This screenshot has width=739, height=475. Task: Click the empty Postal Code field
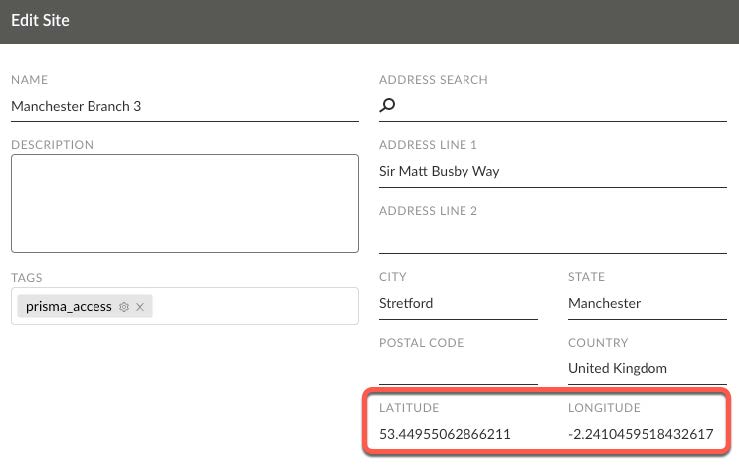coord(458,368)
